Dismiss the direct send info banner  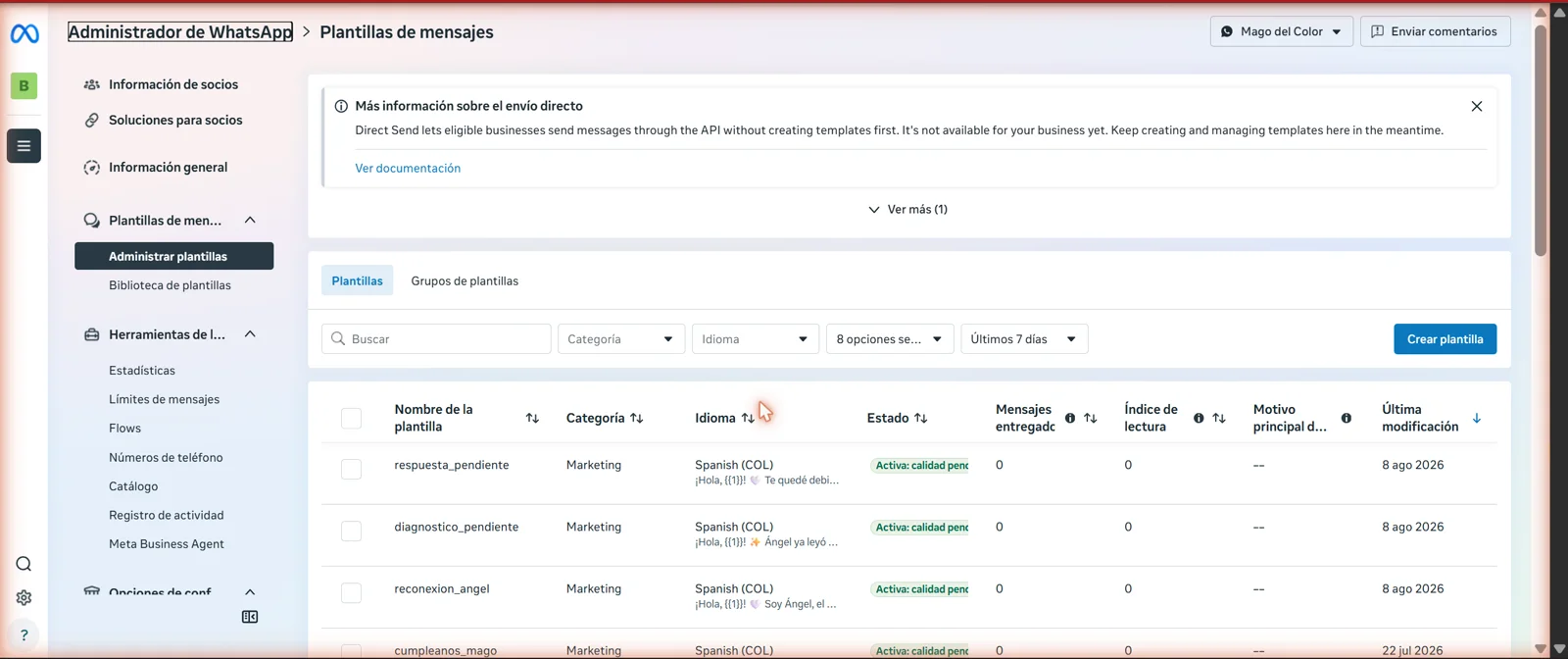point(1477,106)
